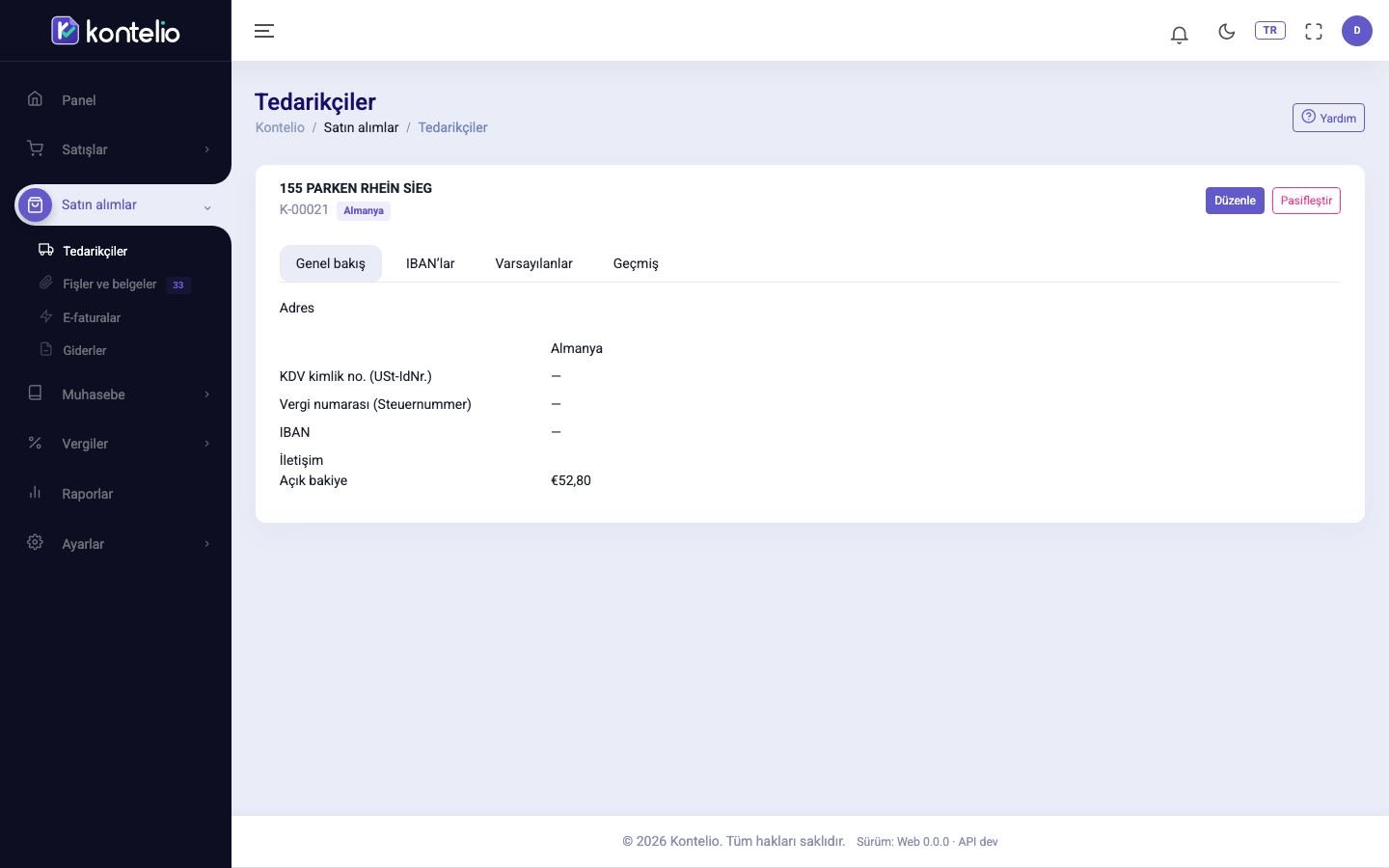Switch to the IBAN'lar tab
Viewport: 1389px width, 868px height.
pos(430,263)
